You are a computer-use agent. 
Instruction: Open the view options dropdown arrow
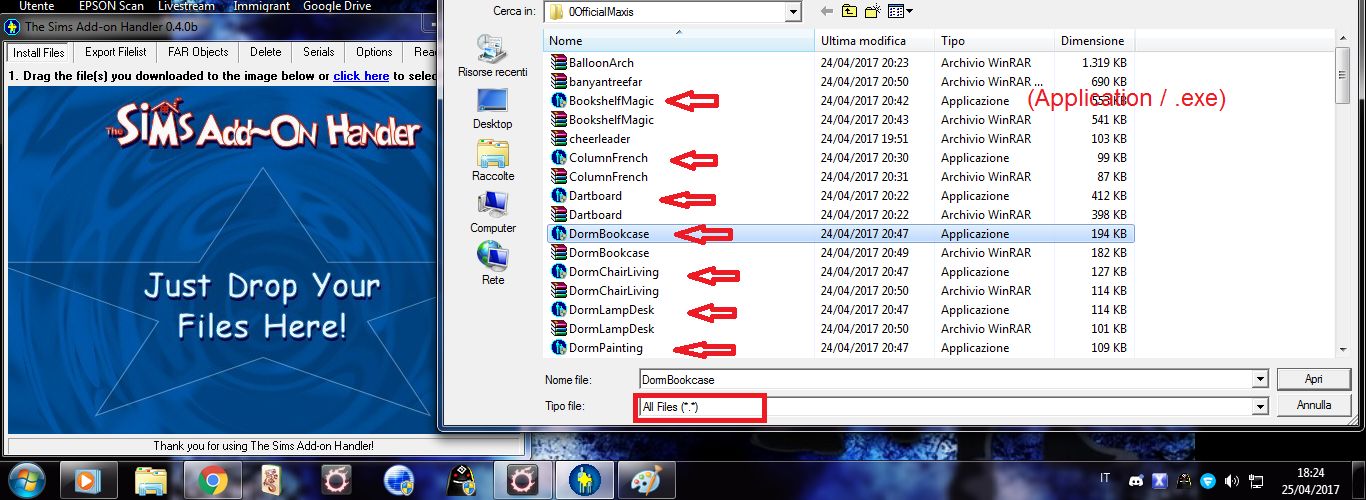(909, 12)
